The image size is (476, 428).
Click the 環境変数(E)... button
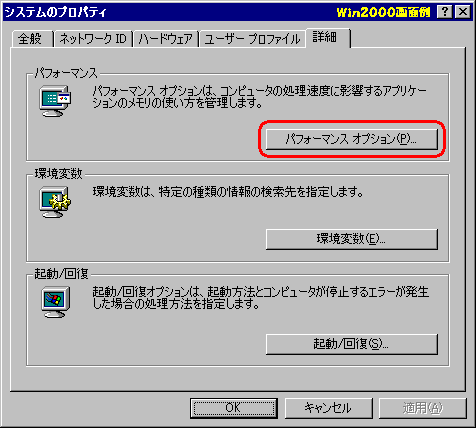pos(352,239)
